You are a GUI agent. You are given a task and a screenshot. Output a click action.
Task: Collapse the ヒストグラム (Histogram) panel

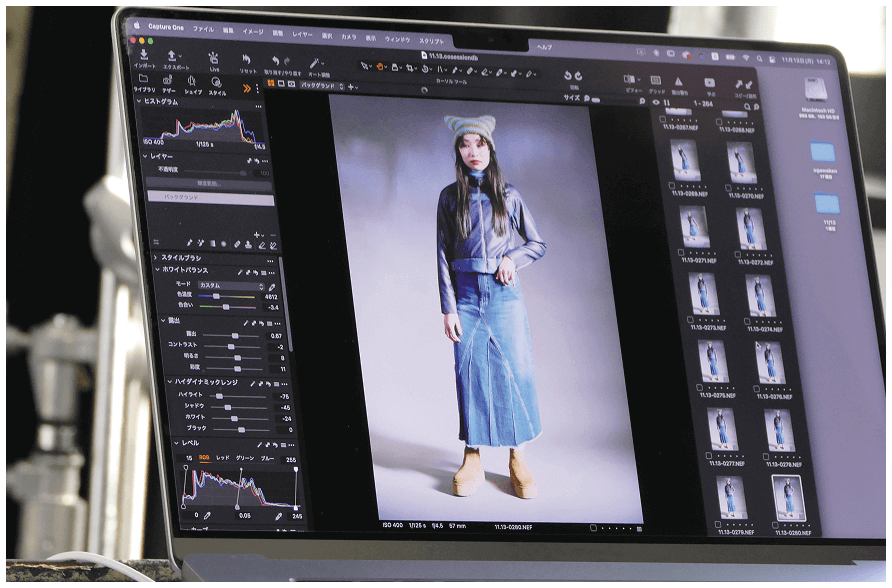pos(139,102)
